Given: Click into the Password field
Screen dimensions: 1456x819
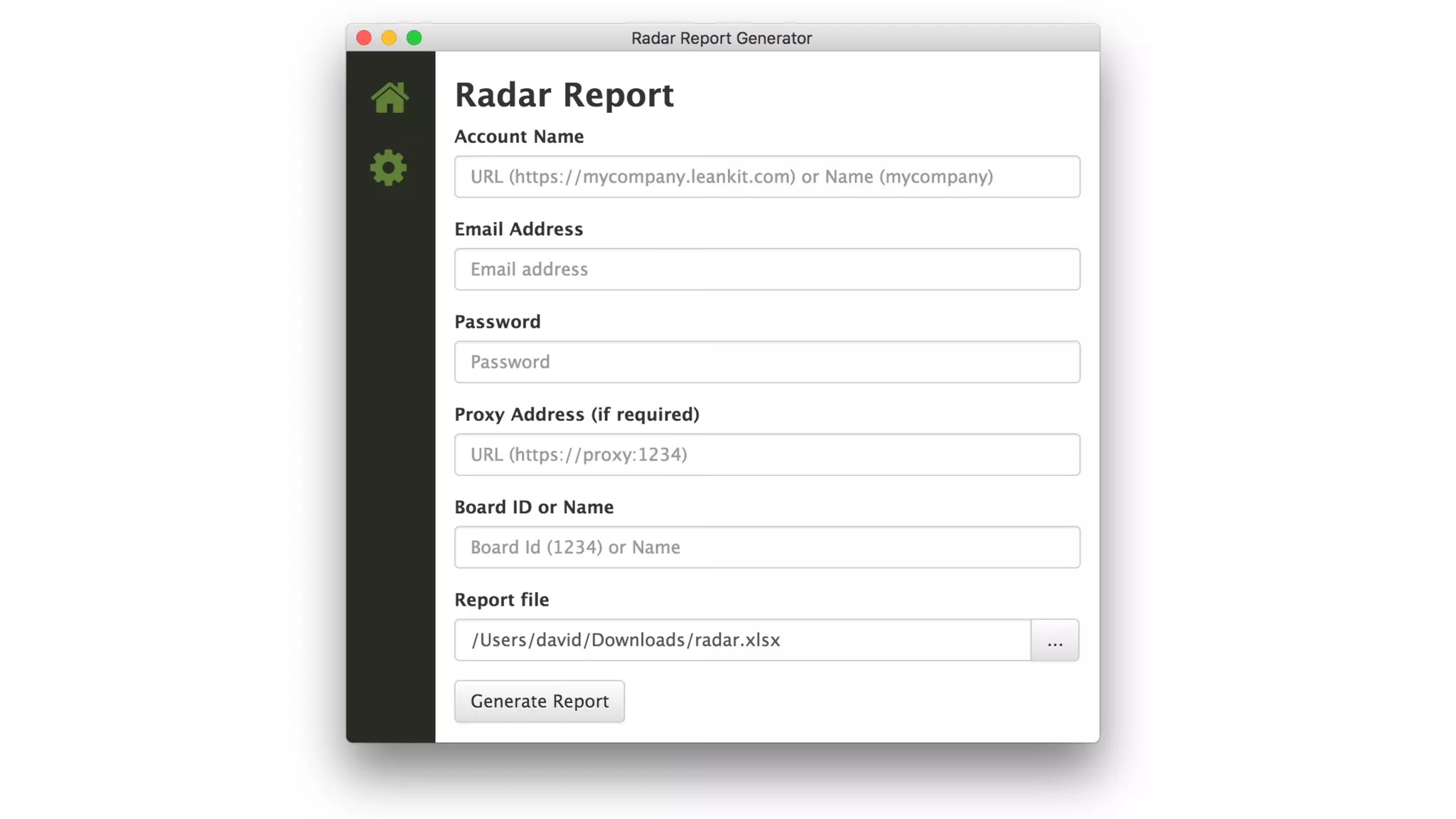Looking at the screenshot, I should coord(767,362).
